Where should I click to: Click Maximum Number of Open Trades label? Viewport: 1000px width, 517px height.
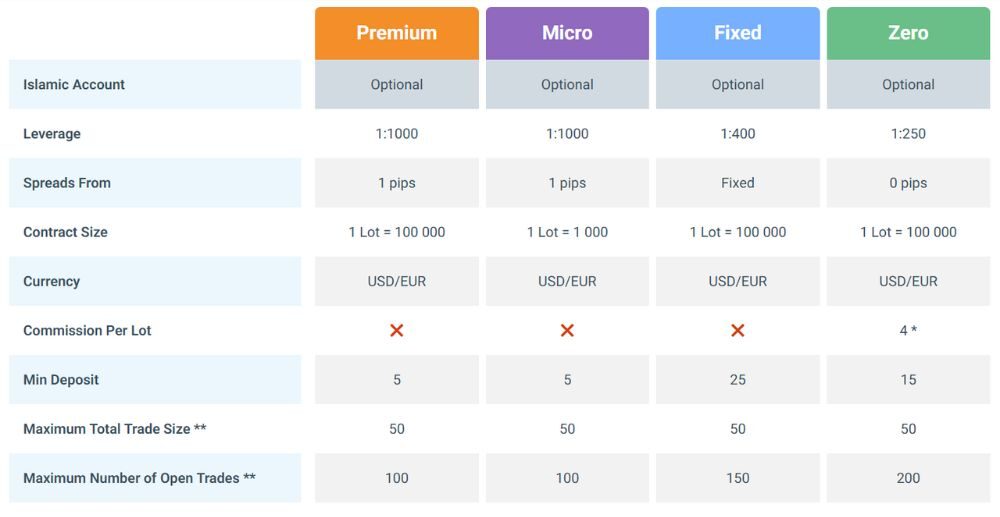click(139, 478)
